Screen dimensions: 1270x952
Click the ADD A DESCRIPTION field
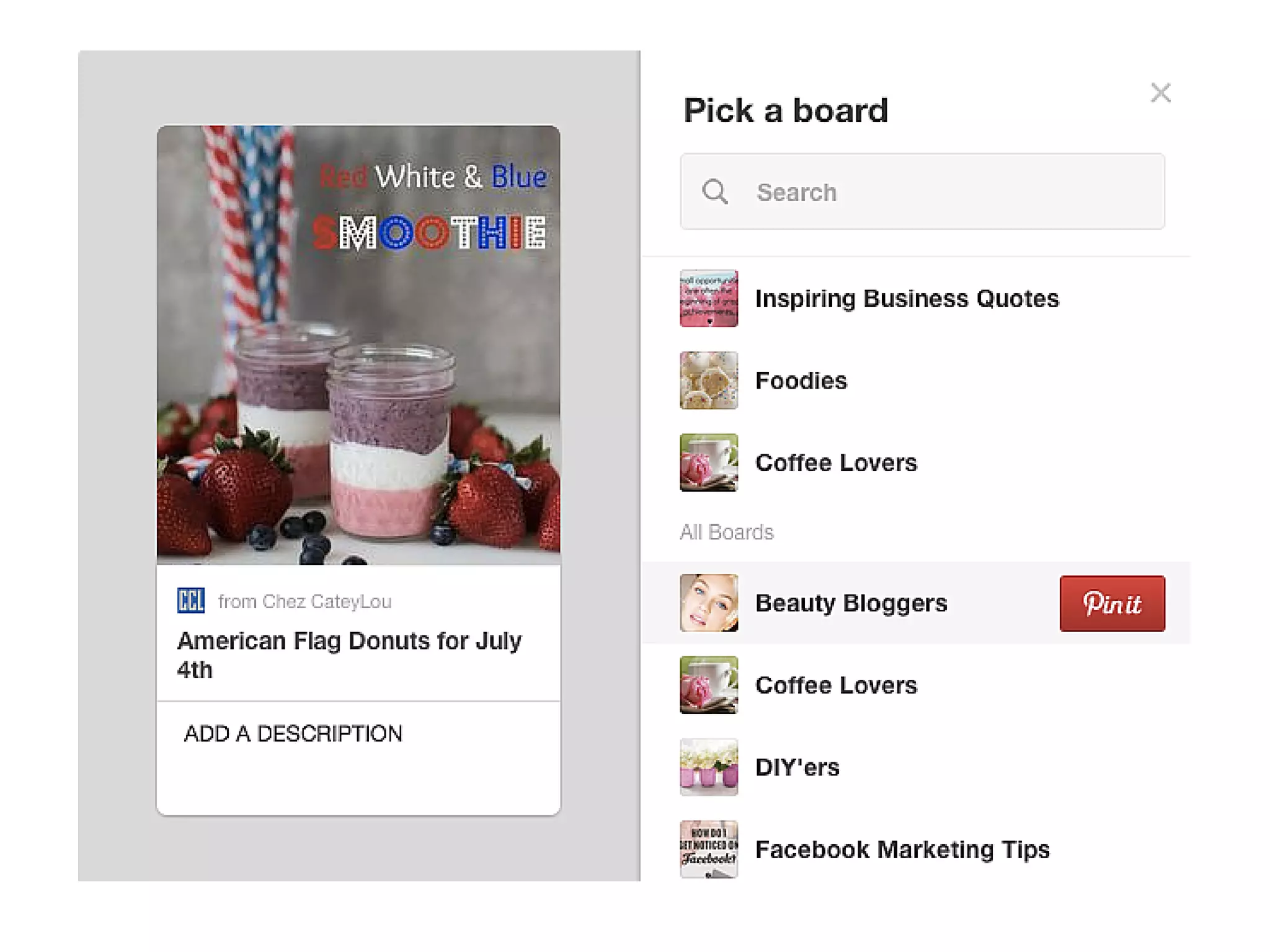[358, 758]
